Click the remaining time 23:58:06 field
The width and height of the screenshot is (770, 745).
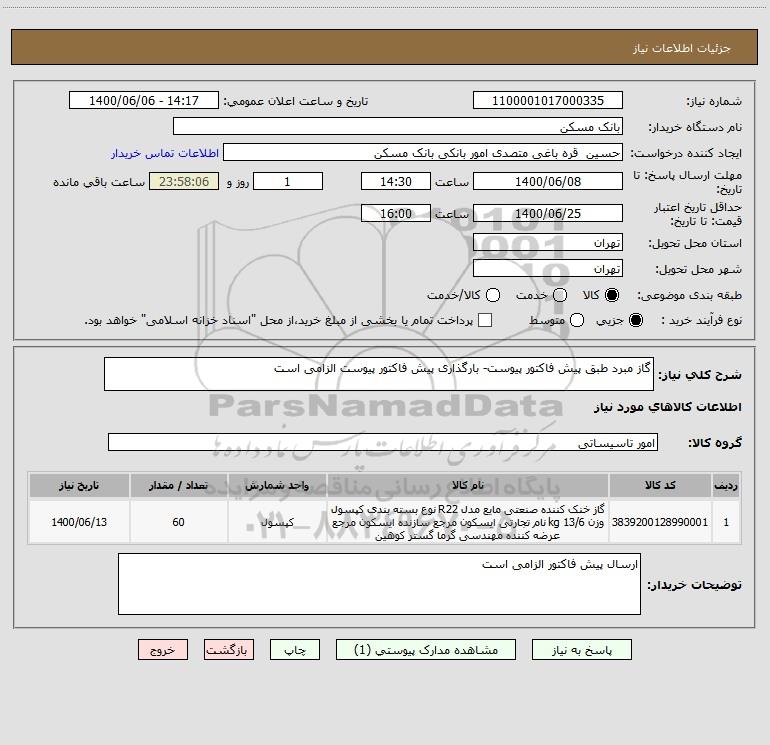point(184,181)
